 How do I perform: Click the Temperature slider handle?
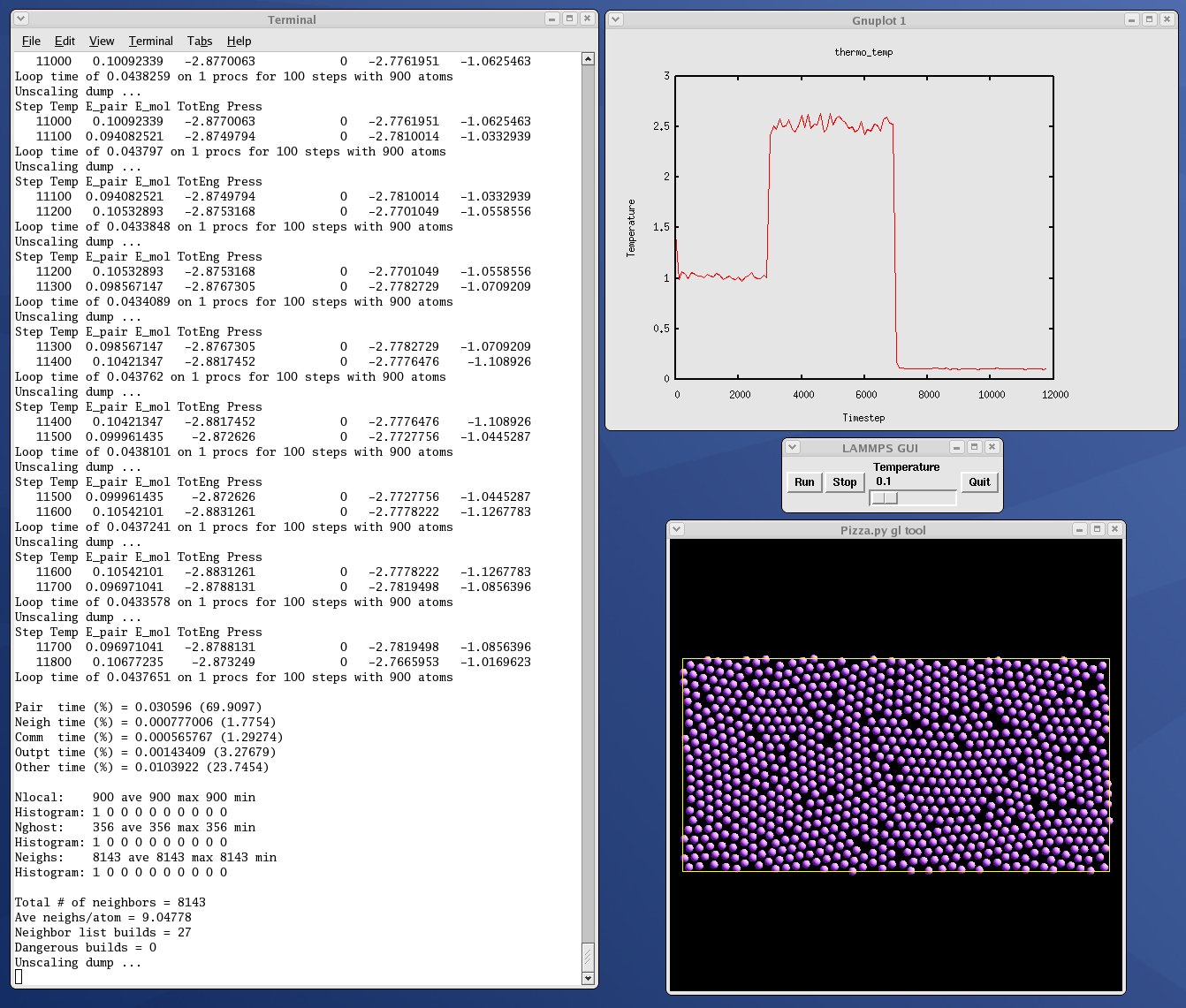885,498
